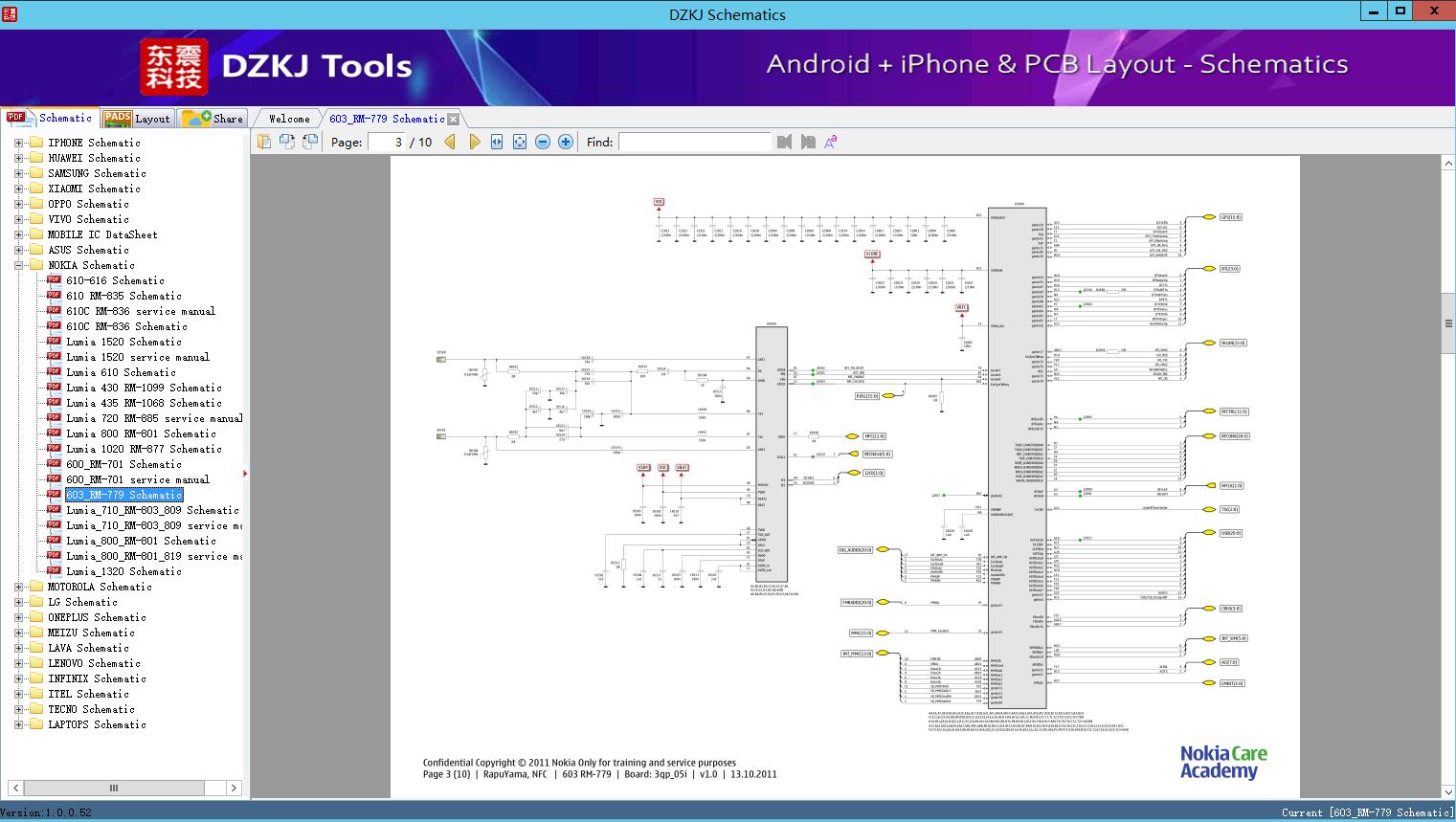Click the Find search text box
Screen dimensions: 1456x822
pos(694,142)
